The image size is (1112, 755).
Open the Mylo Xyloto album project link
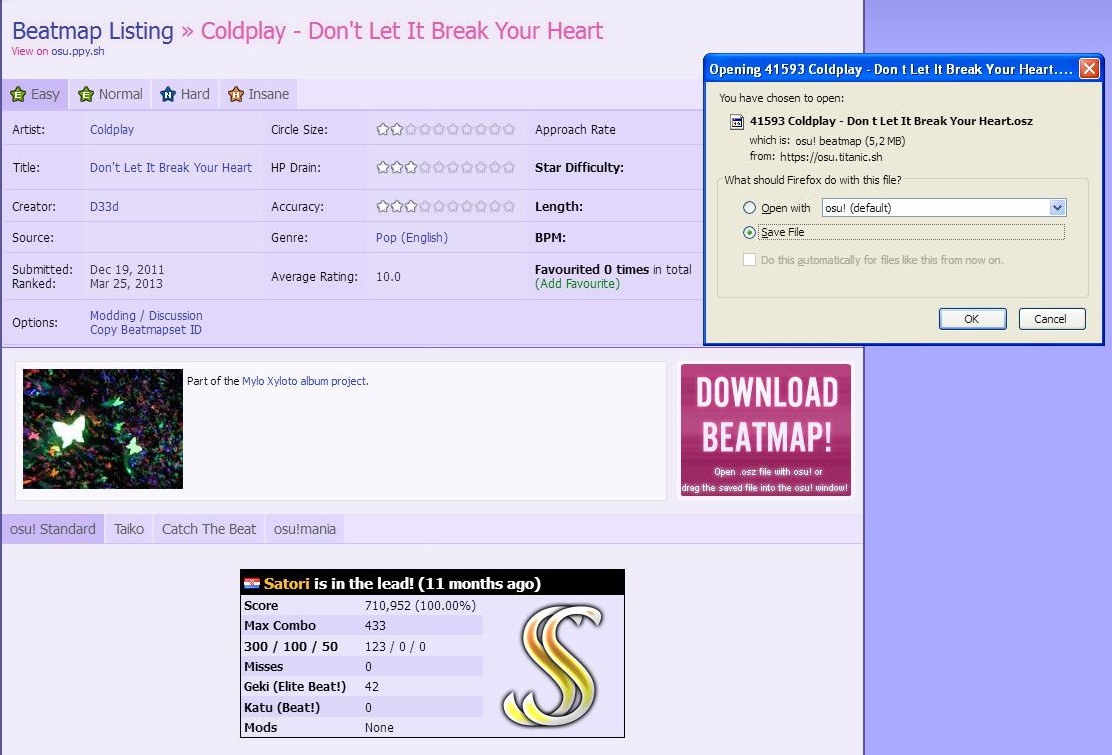(x=304, y=381)
